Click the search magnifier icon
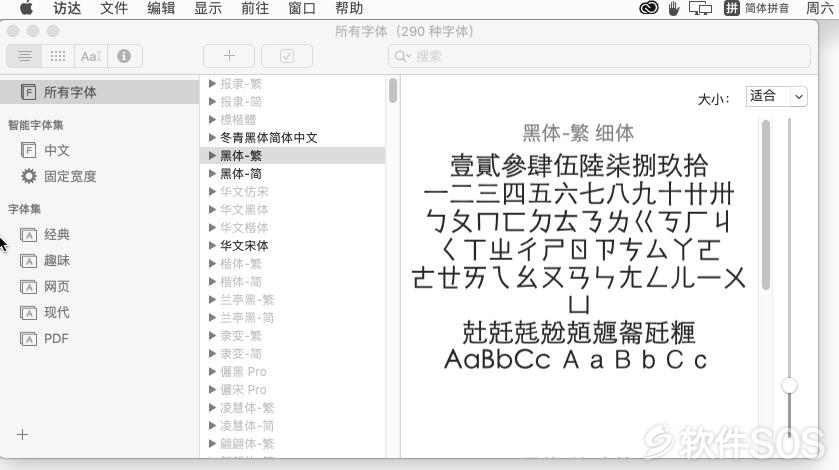The image size is (839, 470). pos(402,56)
